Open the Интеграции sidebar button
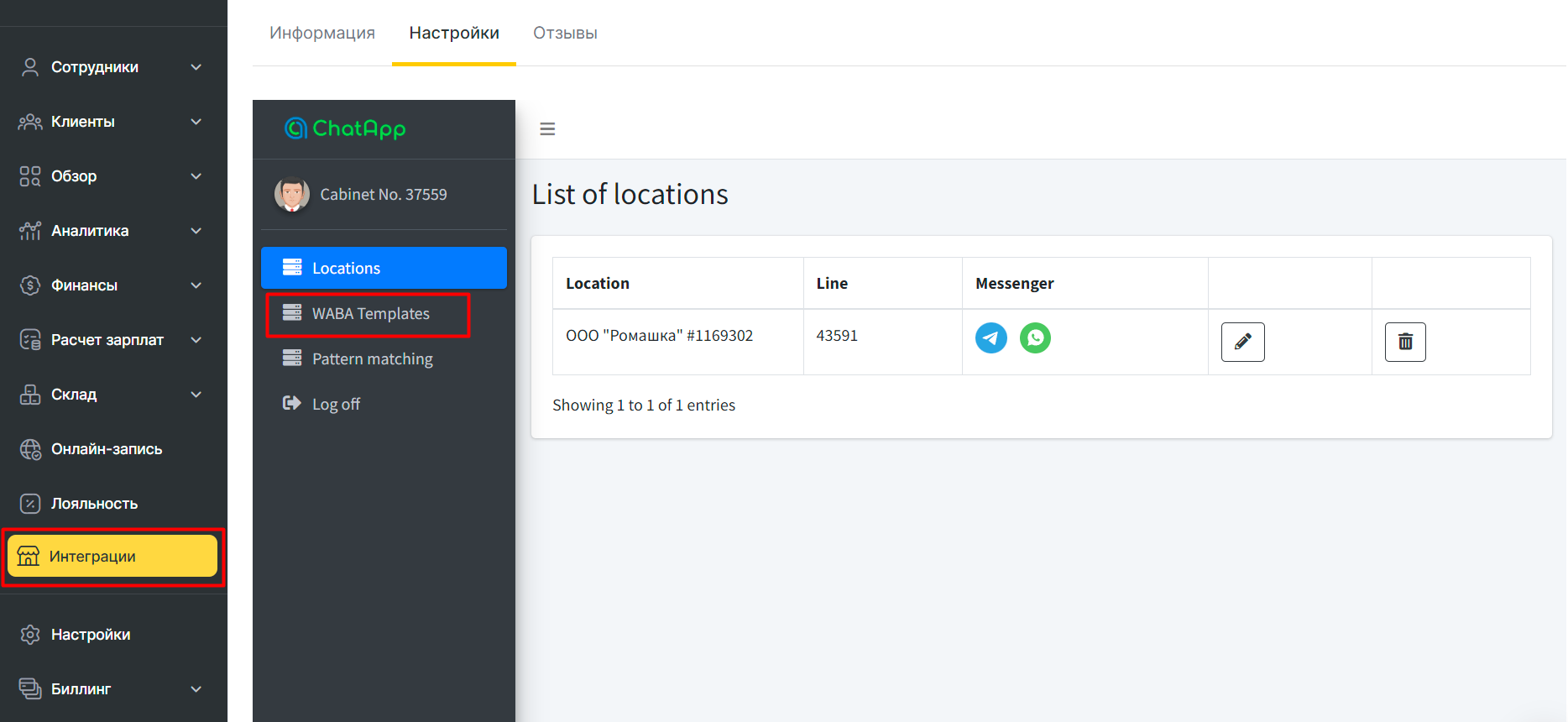Screen dimensions: 1568x722 (112, 557)
